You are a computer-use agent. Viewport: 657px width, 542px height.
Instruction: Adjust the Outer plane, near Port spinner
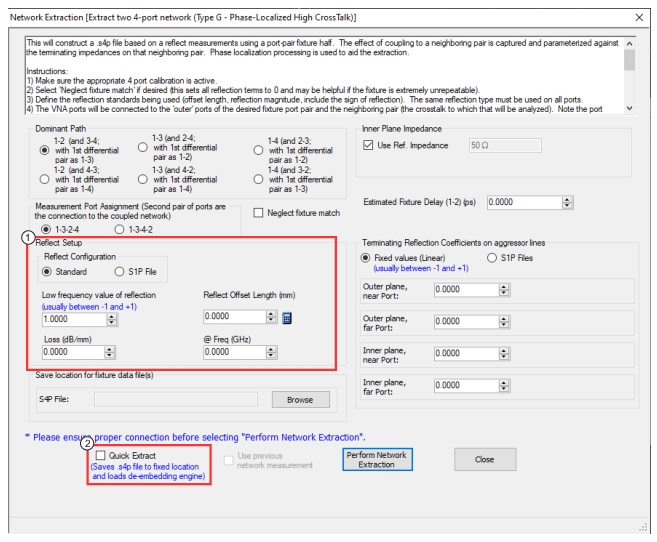coord(503,289)
